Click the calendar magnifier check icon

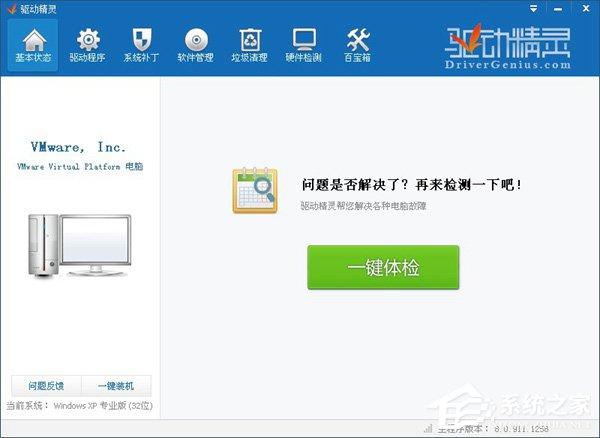coord(255,190)
